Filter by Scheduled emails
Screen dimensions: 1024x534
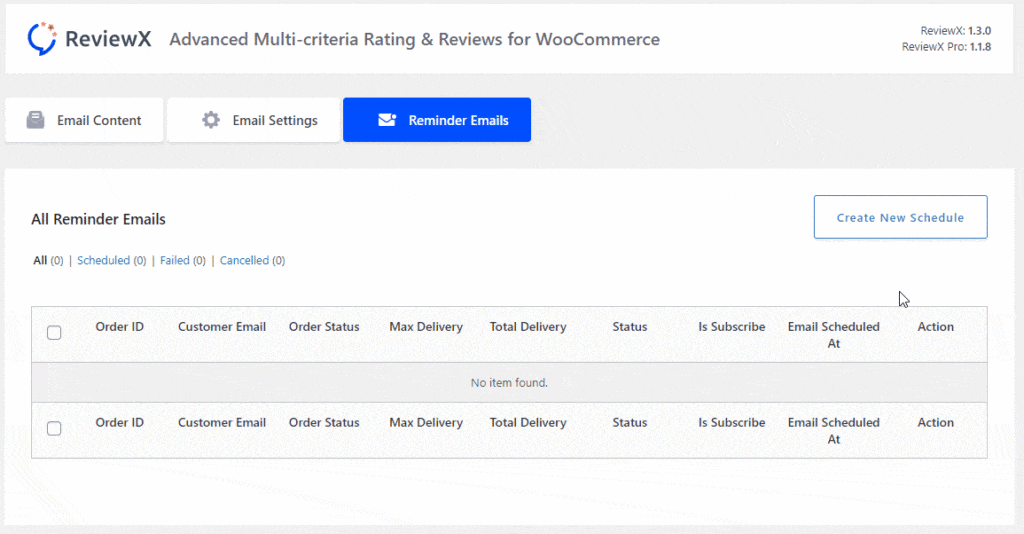tap(103, 260)
